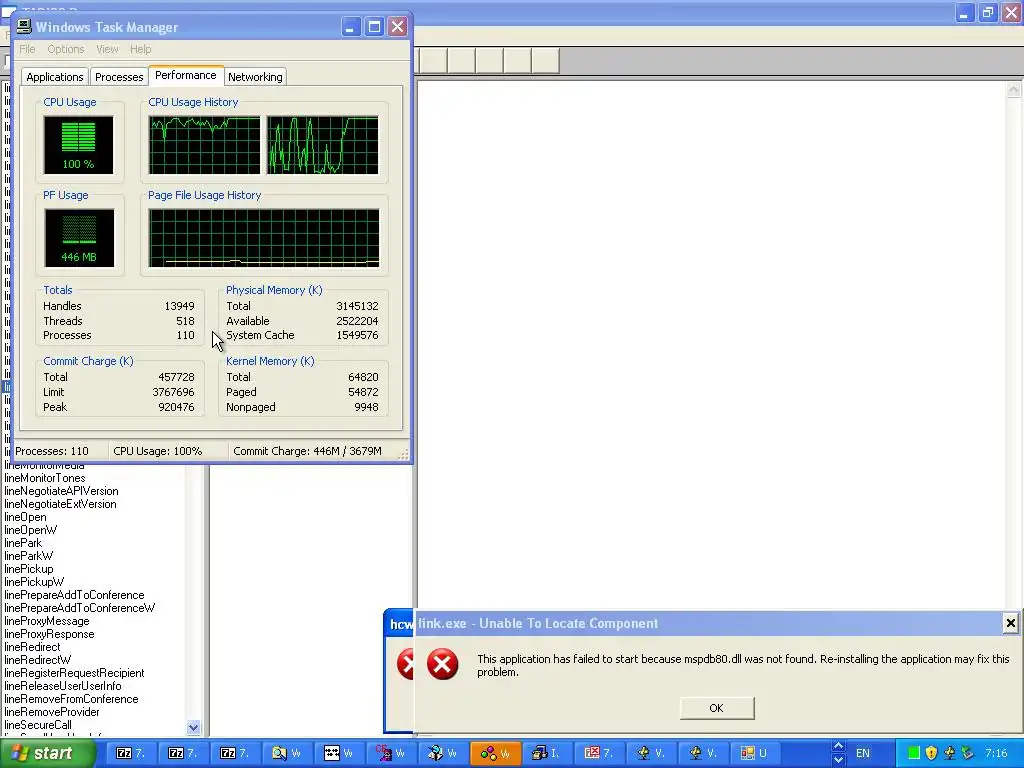The image size is (1024, 768).
Task: Click the green square tray icon
Action: coord(914,753)
